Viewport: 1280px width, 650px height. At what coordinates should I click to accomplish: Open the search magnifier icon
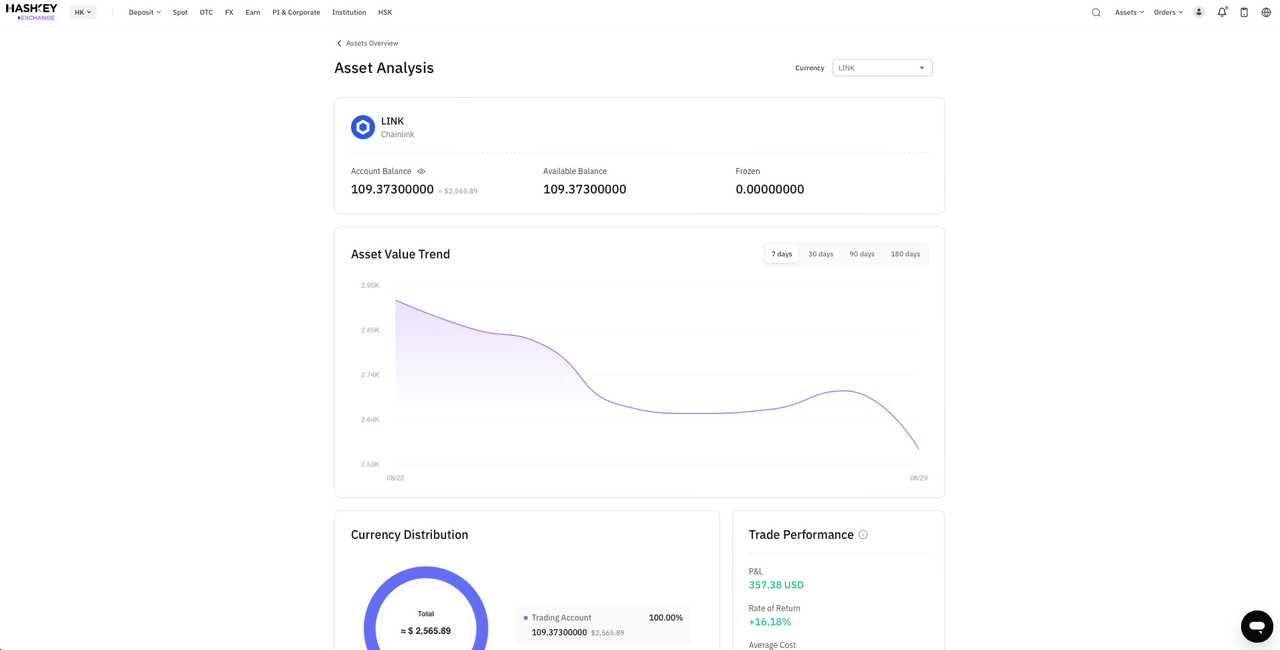pos(1096,13)
